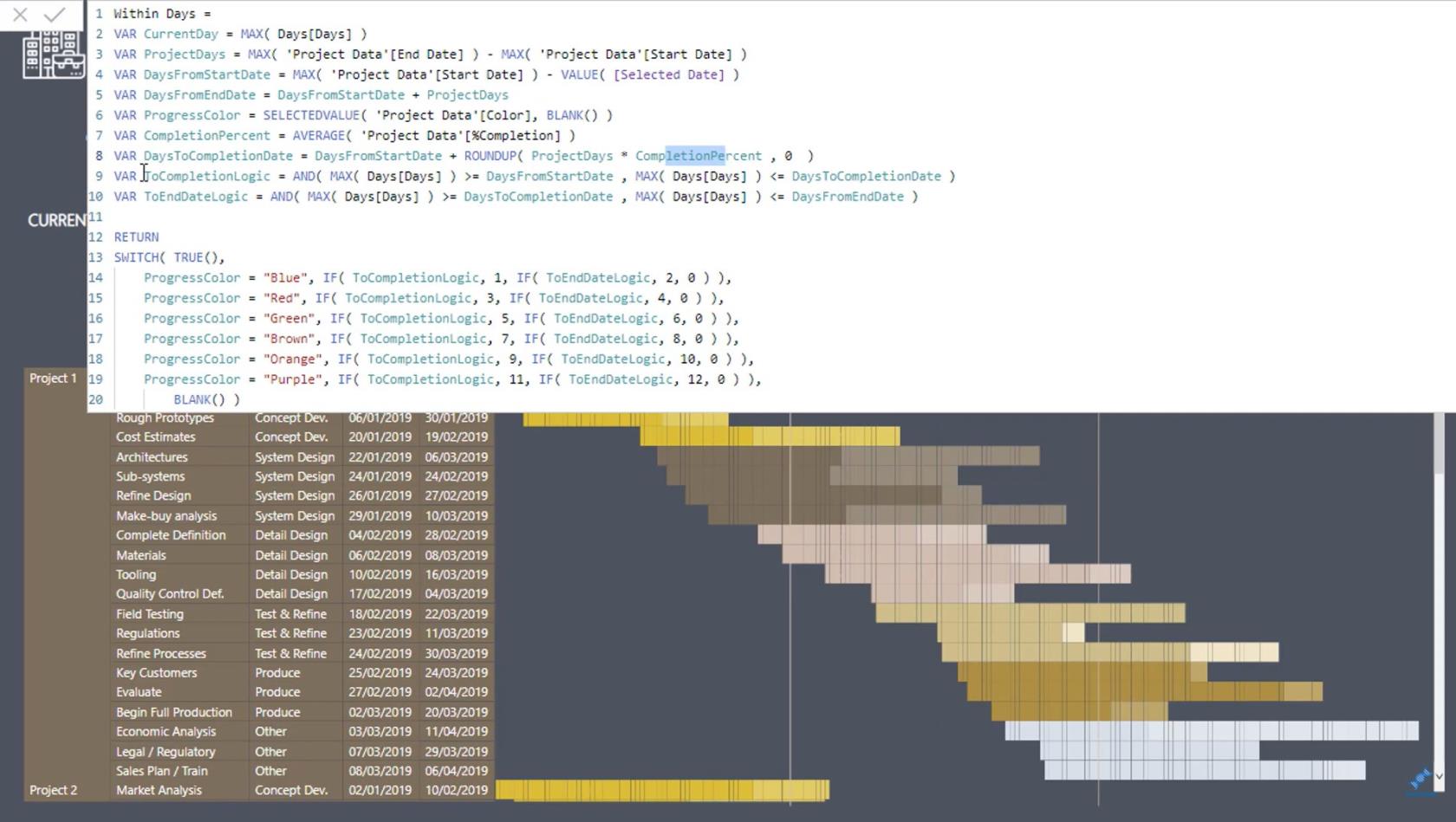Click "Brown" string on line 17
The image size is (1456, 822).
click(x=289, y=339)
